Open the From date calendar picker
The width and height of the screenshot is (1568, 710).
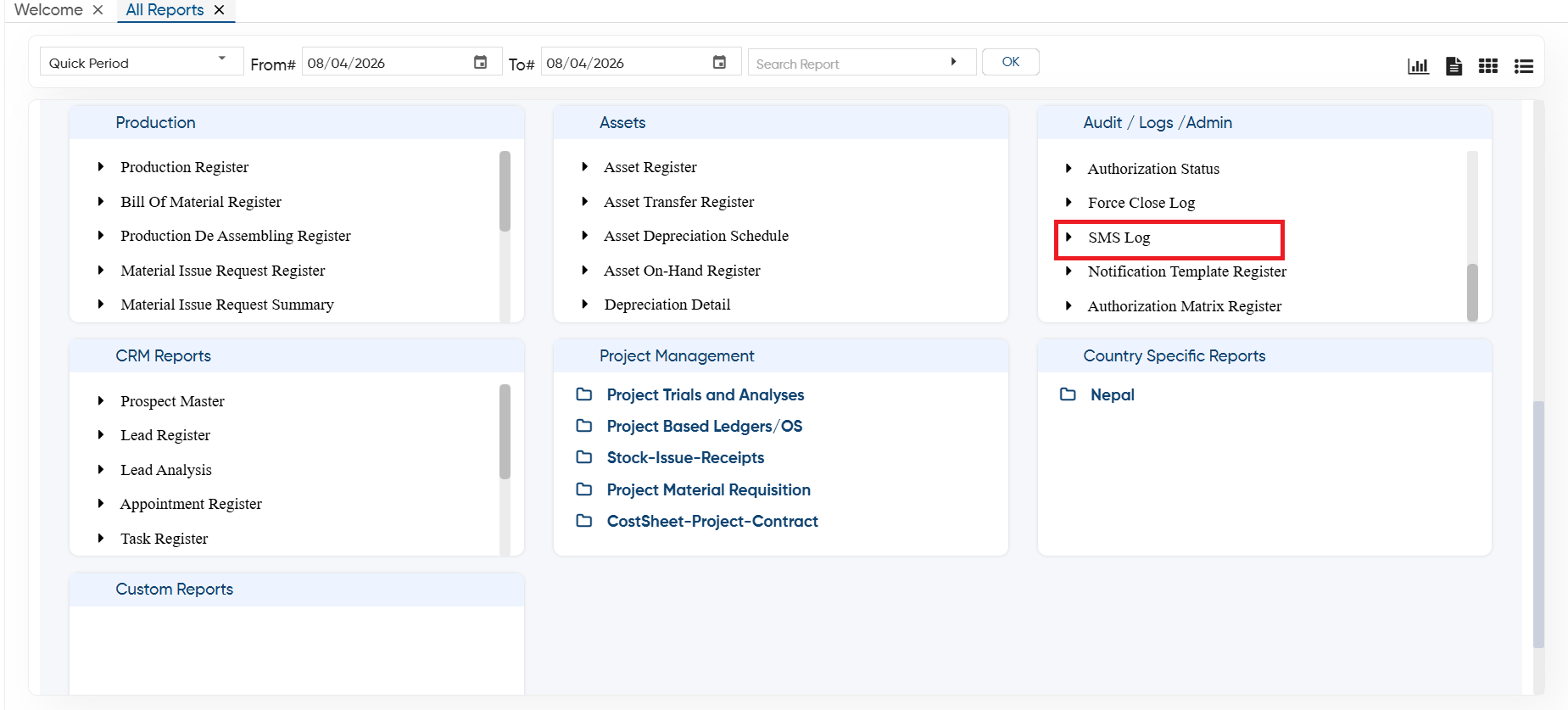click(x=480, y=62)
